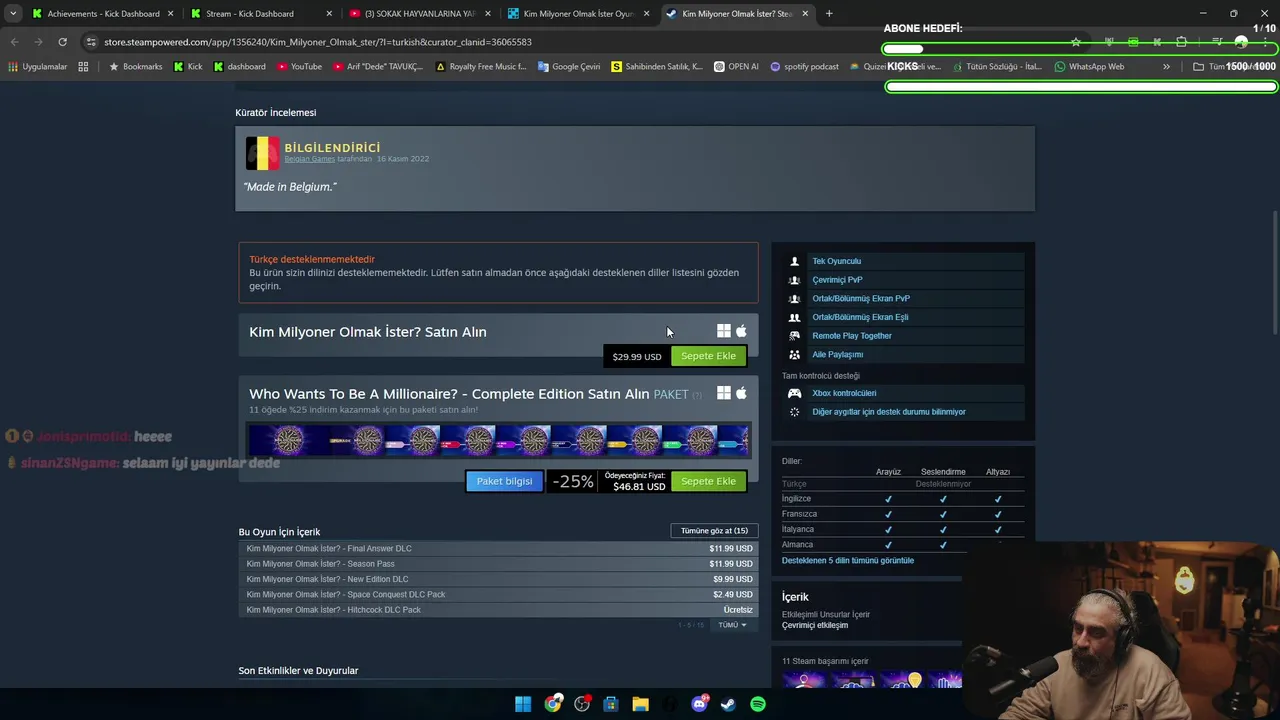Viewport: 1280px width, 720px height.
Task: Open Steam from the taskbar
Action: [728, 704]
